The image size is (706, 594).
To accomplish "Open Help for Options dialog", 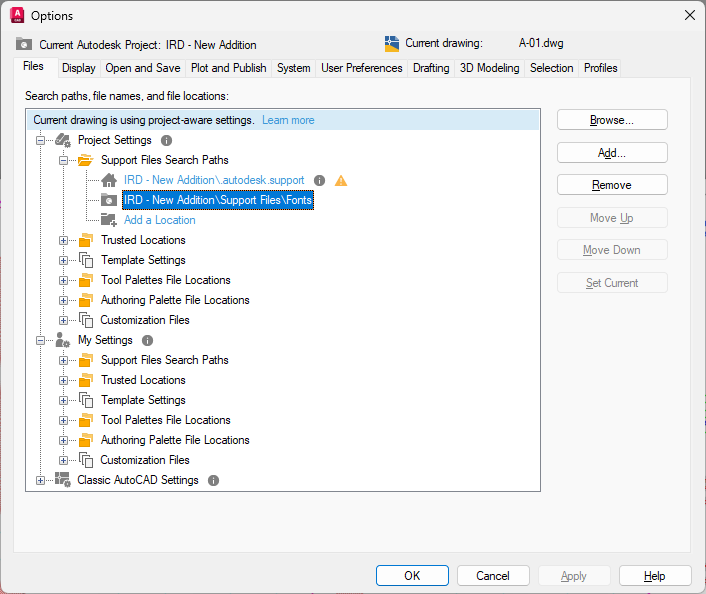I will coord(655,576).
